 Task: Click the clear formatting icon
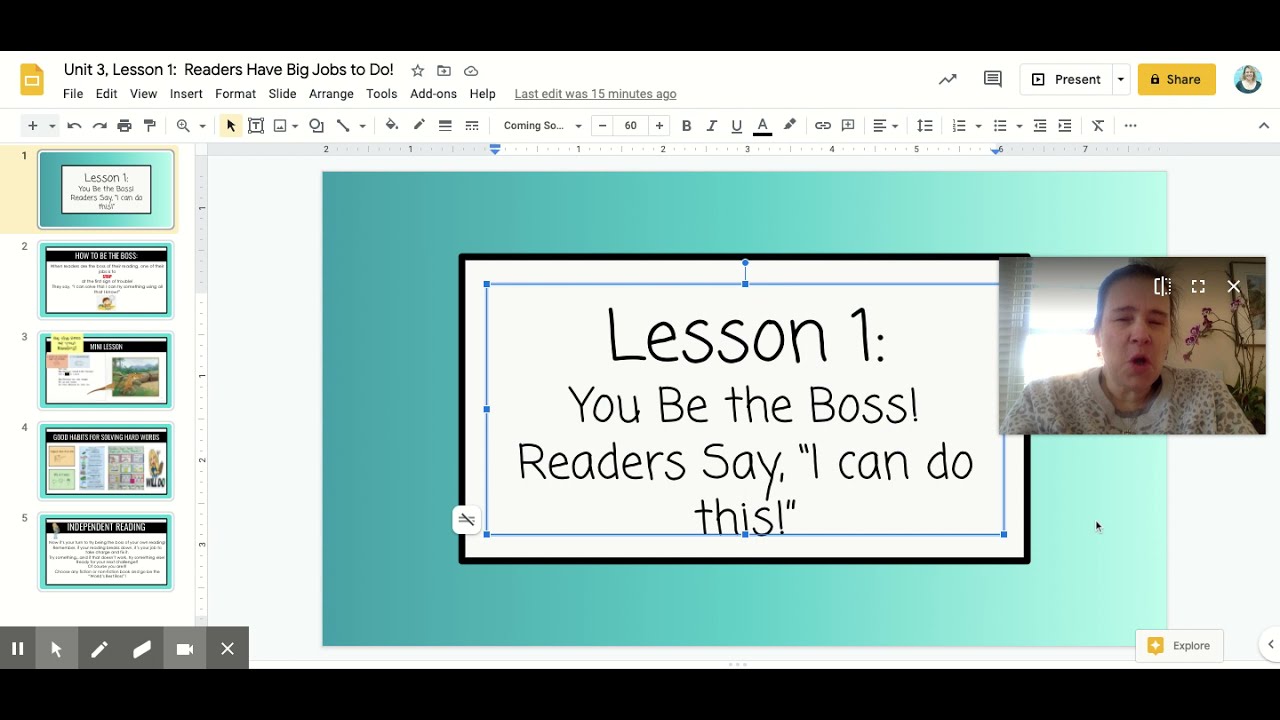coord(1098,126)
